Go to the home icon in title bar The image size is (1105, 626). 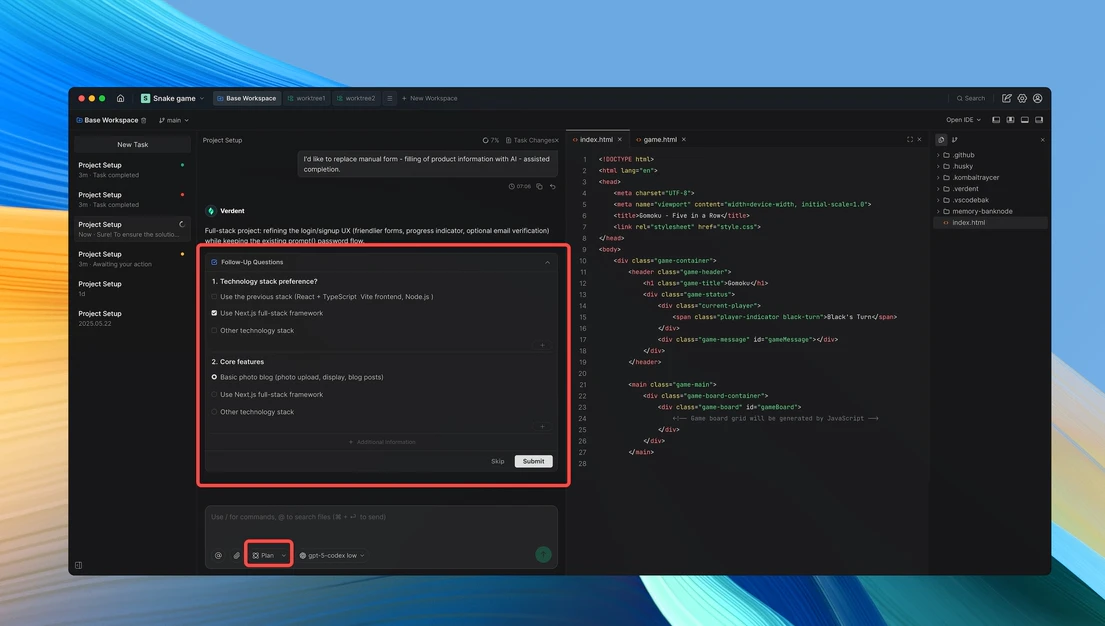[x=121, y=98]
